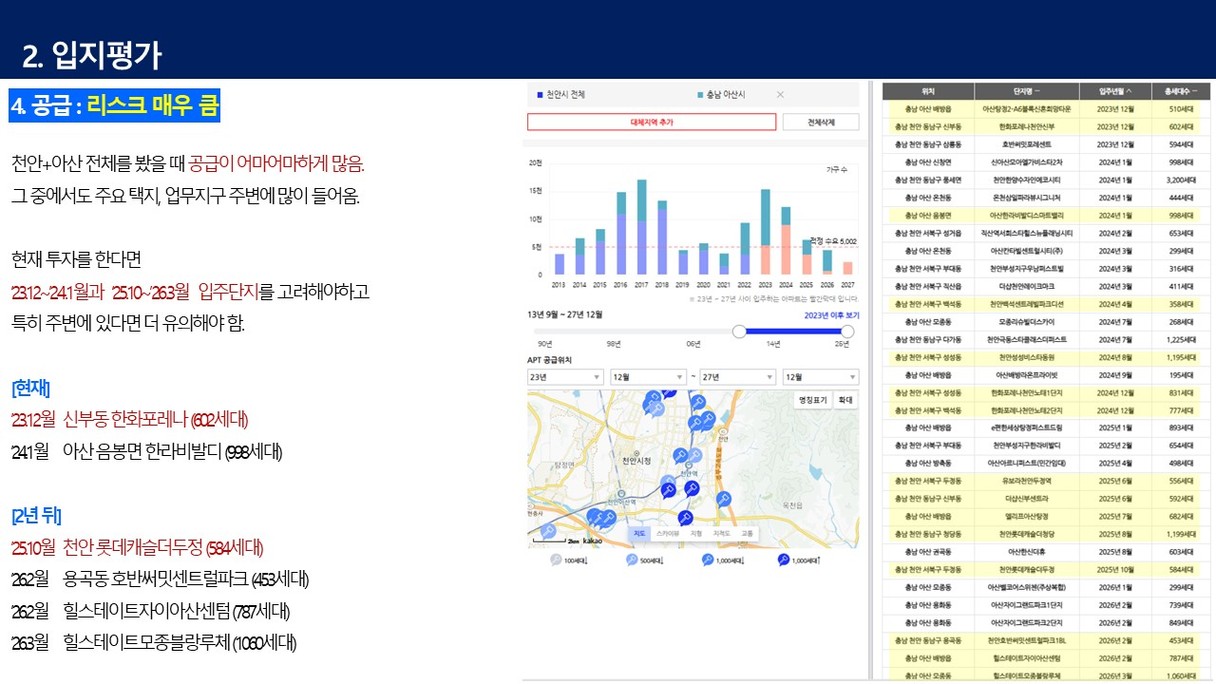Image resolution: width=1216 pixels, height=684 pixels.
Task: Click the 2024 bar in the supply chart
Action: point(786,241)
